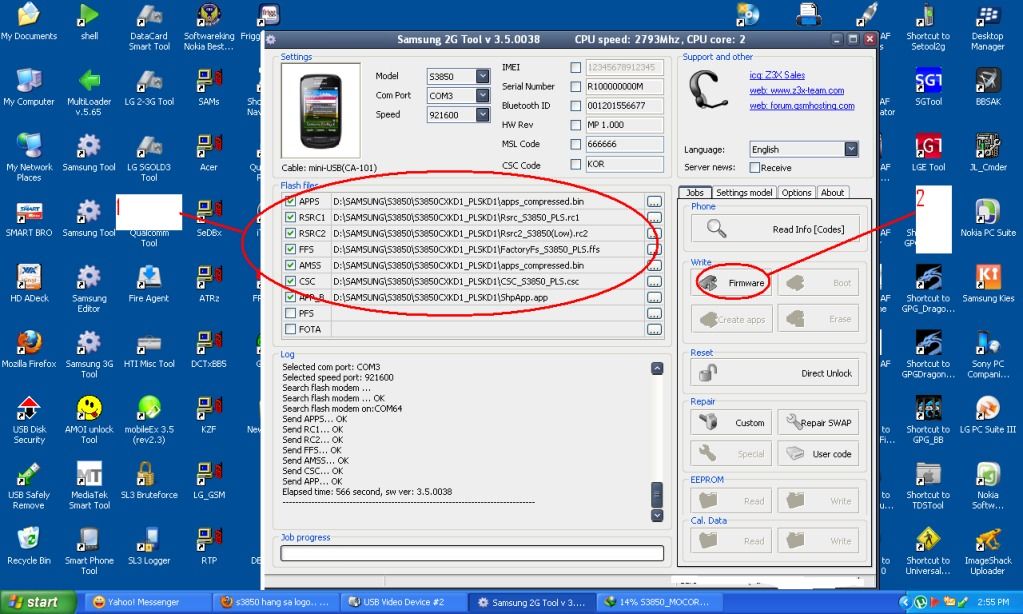Select the Samsung Editor desktop icon
The width and height of the screenshot is (1023, 614).
tap(89, 289)
